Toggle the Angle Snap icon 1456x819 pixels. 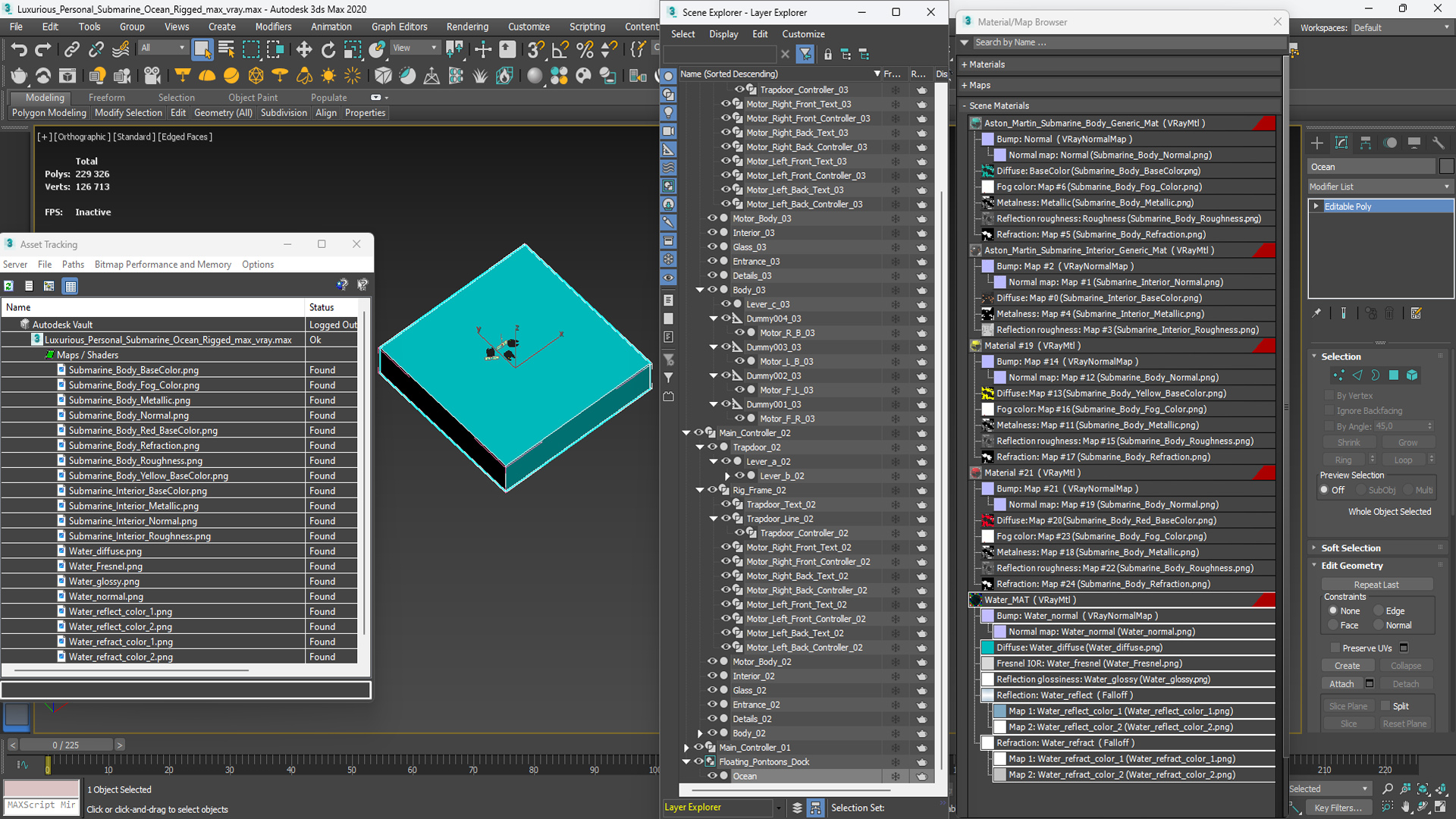pos(560,50)
